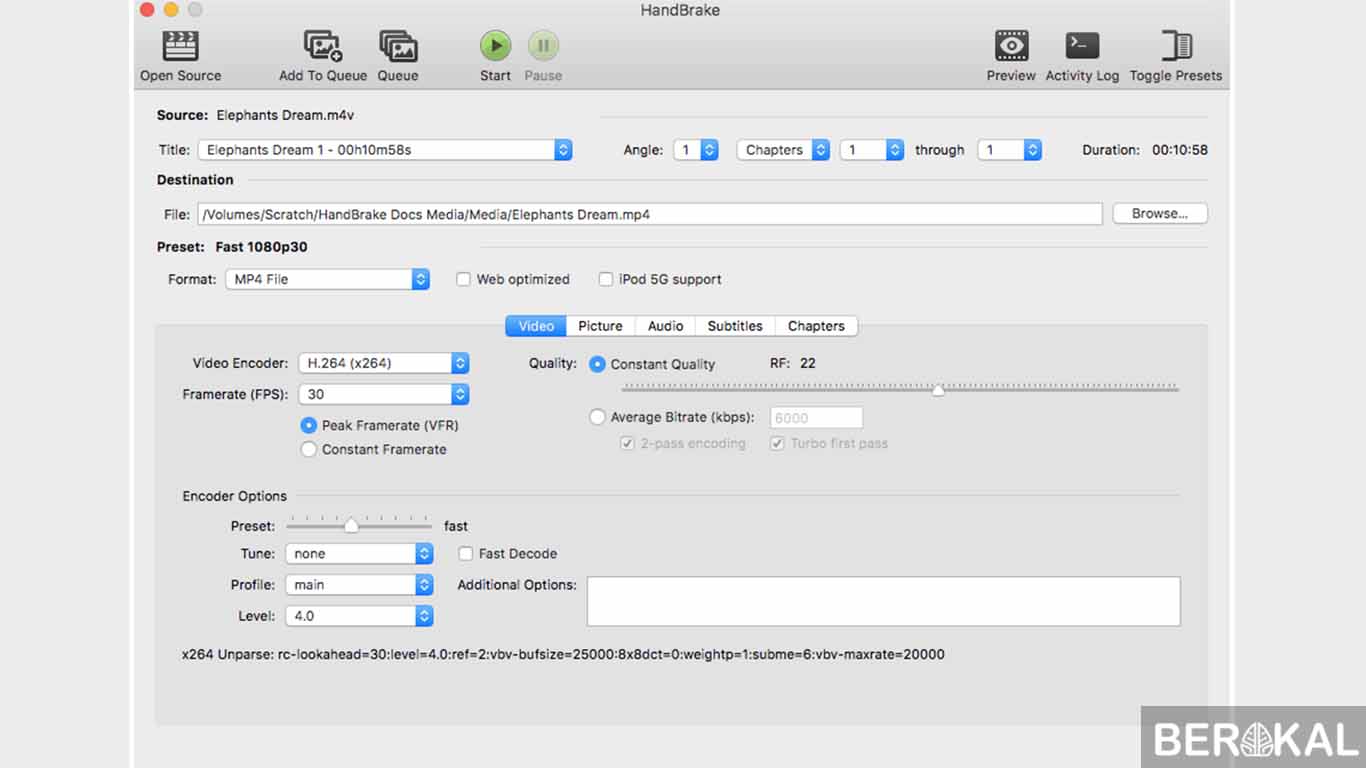This screenshot has height=768, width=1366.
Task: Open the Tune dropdown menu
Action: [x=358, y=553]
